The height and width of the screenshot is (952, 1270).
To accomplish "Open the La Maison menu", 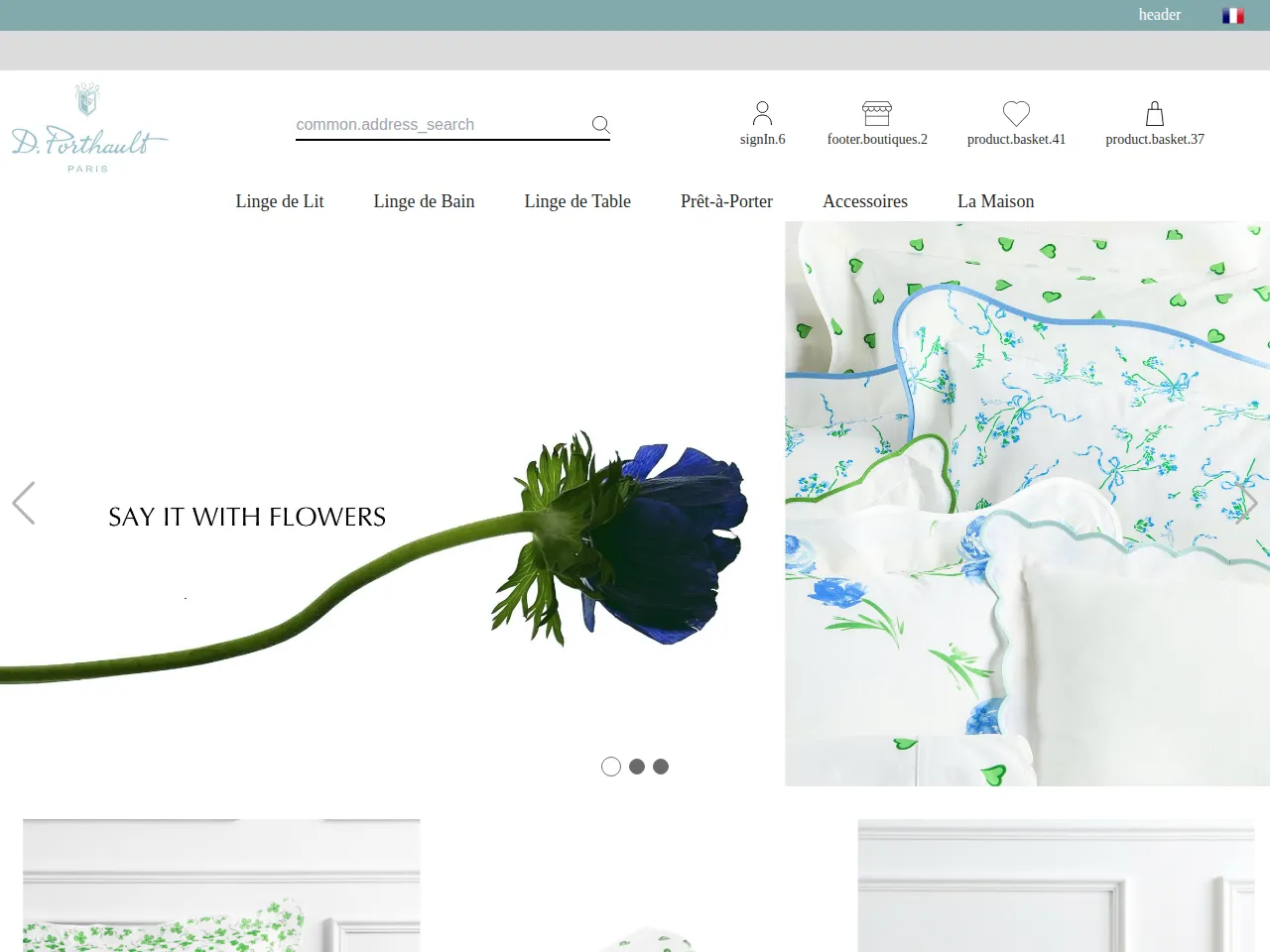I will [995, 201].
